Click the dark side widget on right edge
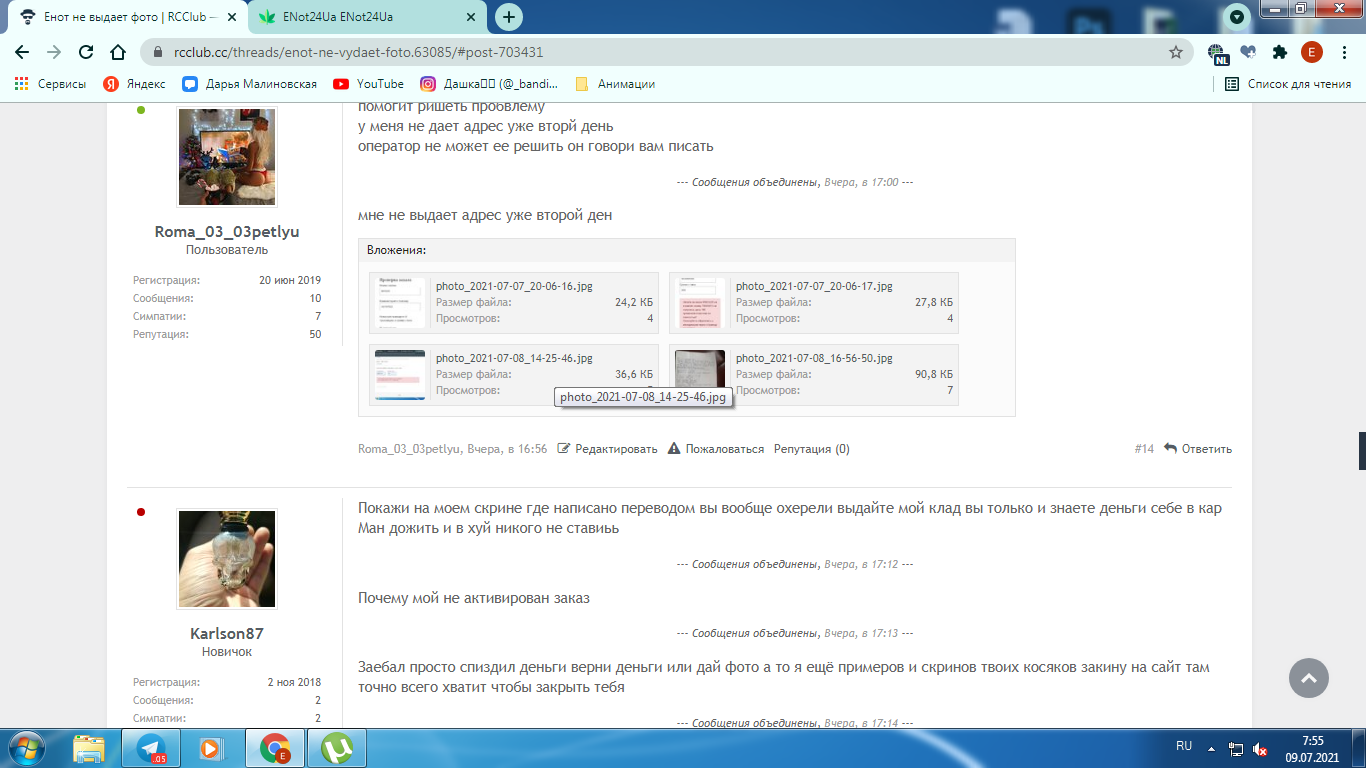The height and width of the screenshot is (768, 1366). pos(1361,451)
